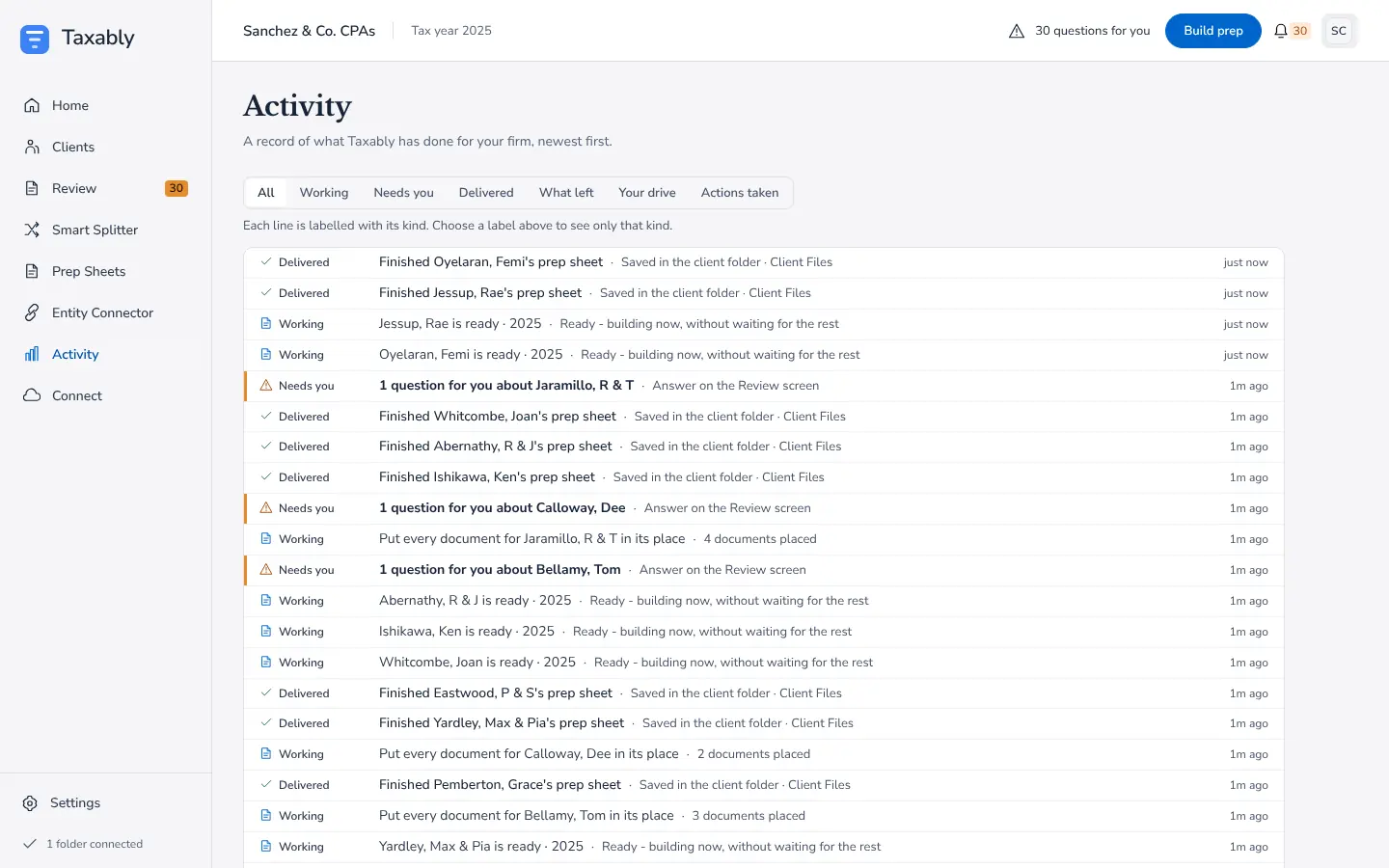
Task: Click the Settings gear icon
Action: [x=30, y=802]
